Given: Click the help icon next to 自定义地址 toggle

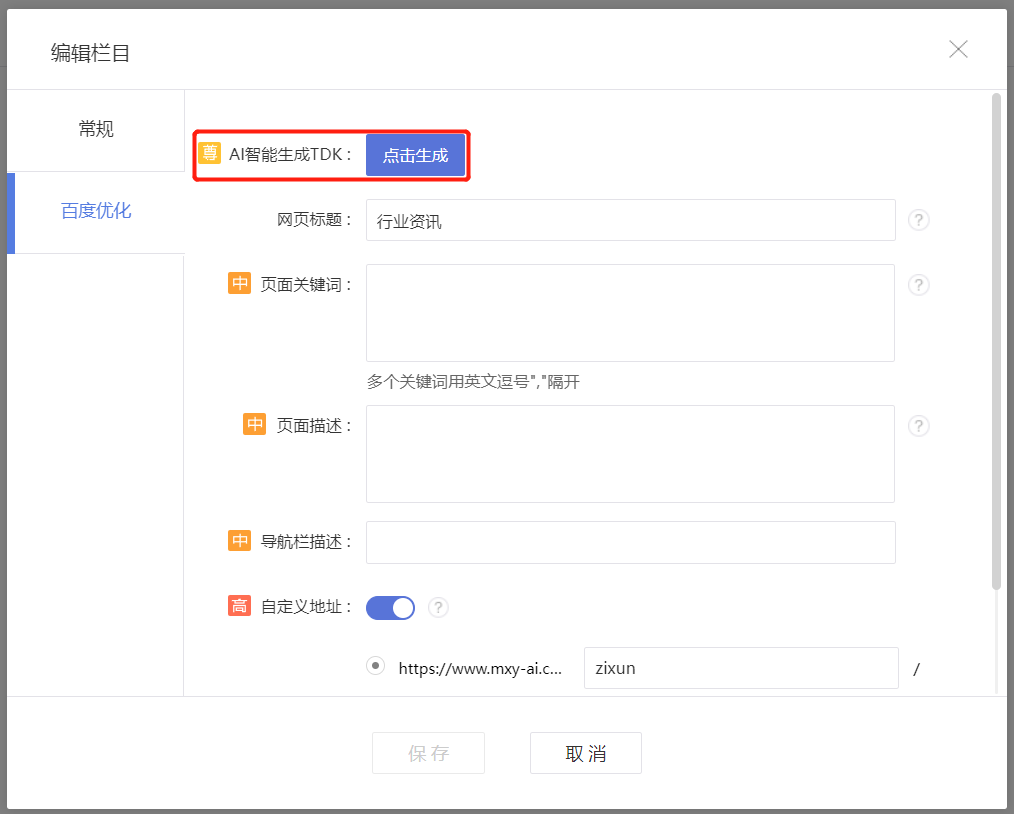Looking at the screenshot, I should tap(438, 607).
